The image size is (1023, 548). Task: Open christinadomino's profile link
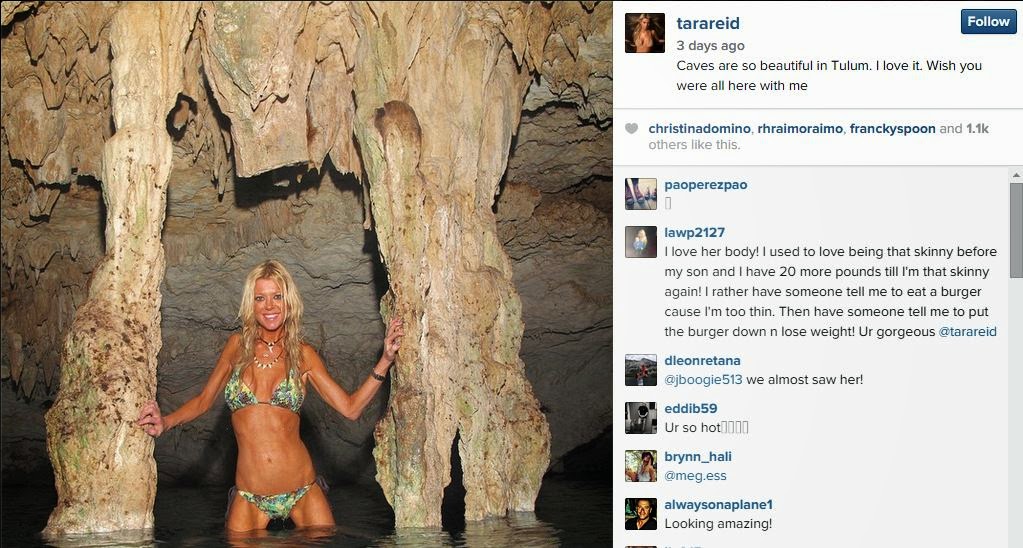(x=699, y=129)
